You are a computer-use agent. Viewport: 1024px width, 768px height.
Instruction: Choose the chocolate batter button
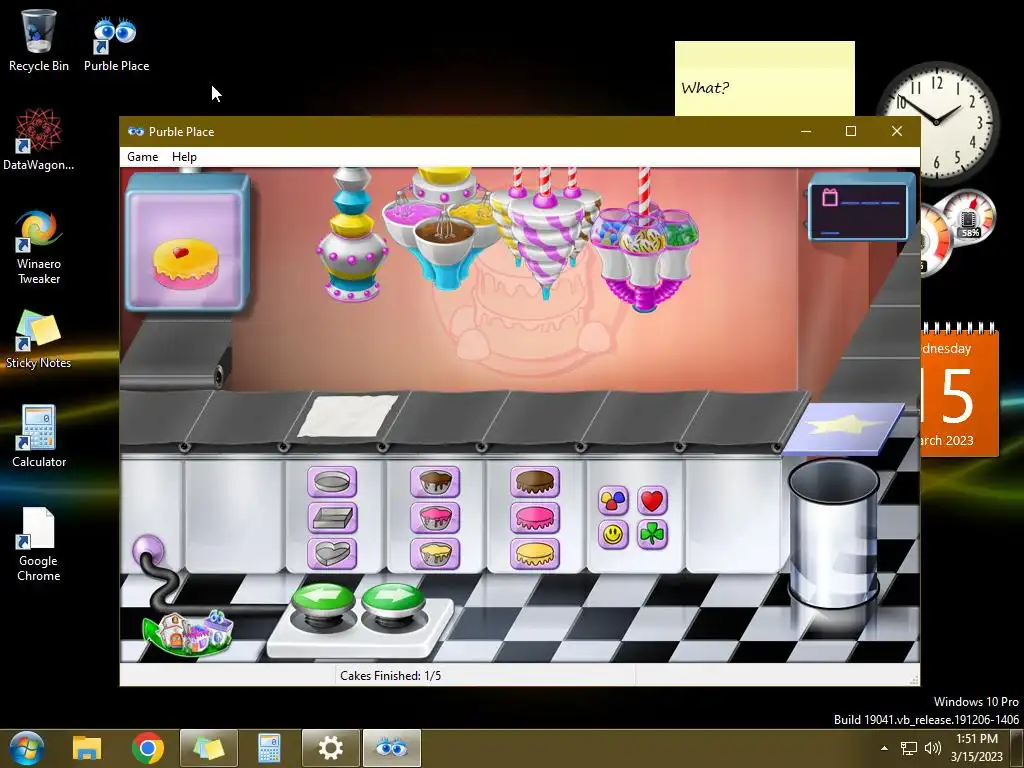[x=435, y=482]
